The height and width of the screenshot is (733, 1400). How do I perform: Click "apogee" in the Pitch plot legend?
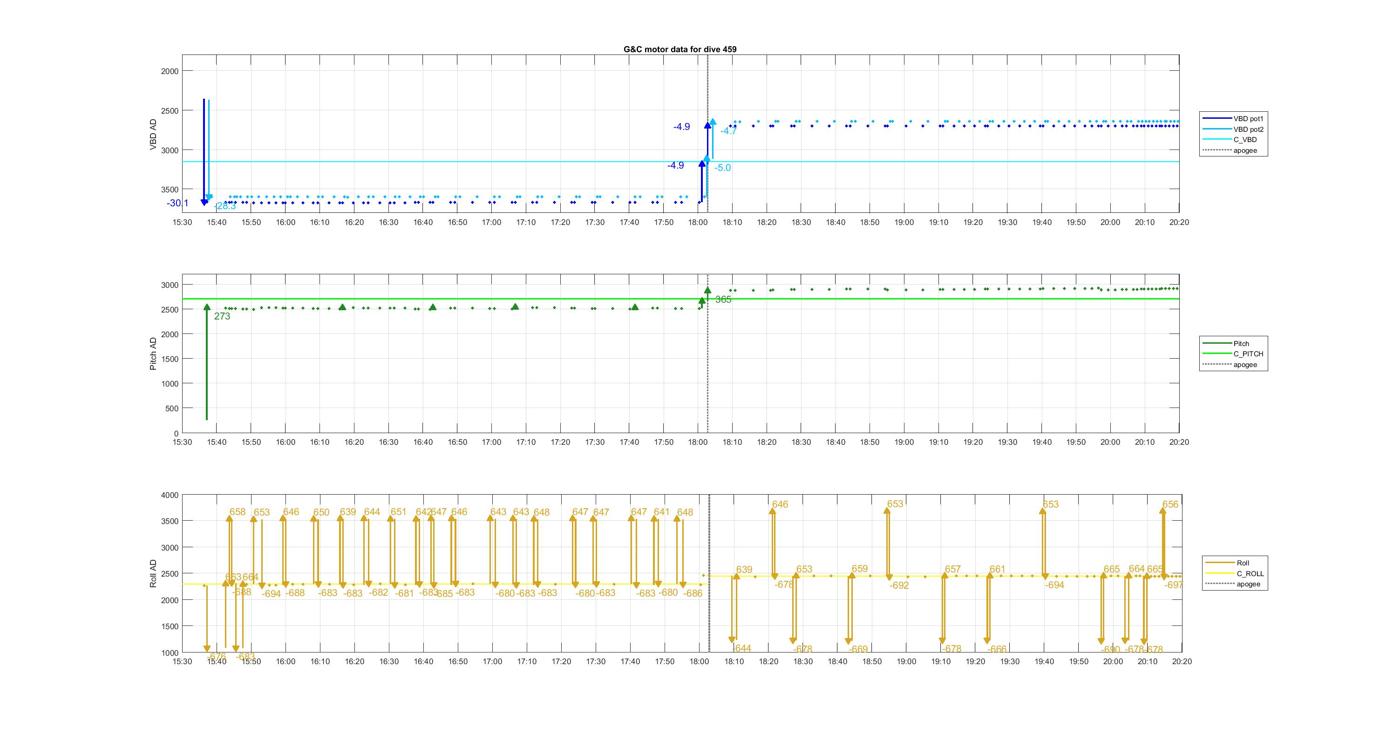click(1232, 365)
